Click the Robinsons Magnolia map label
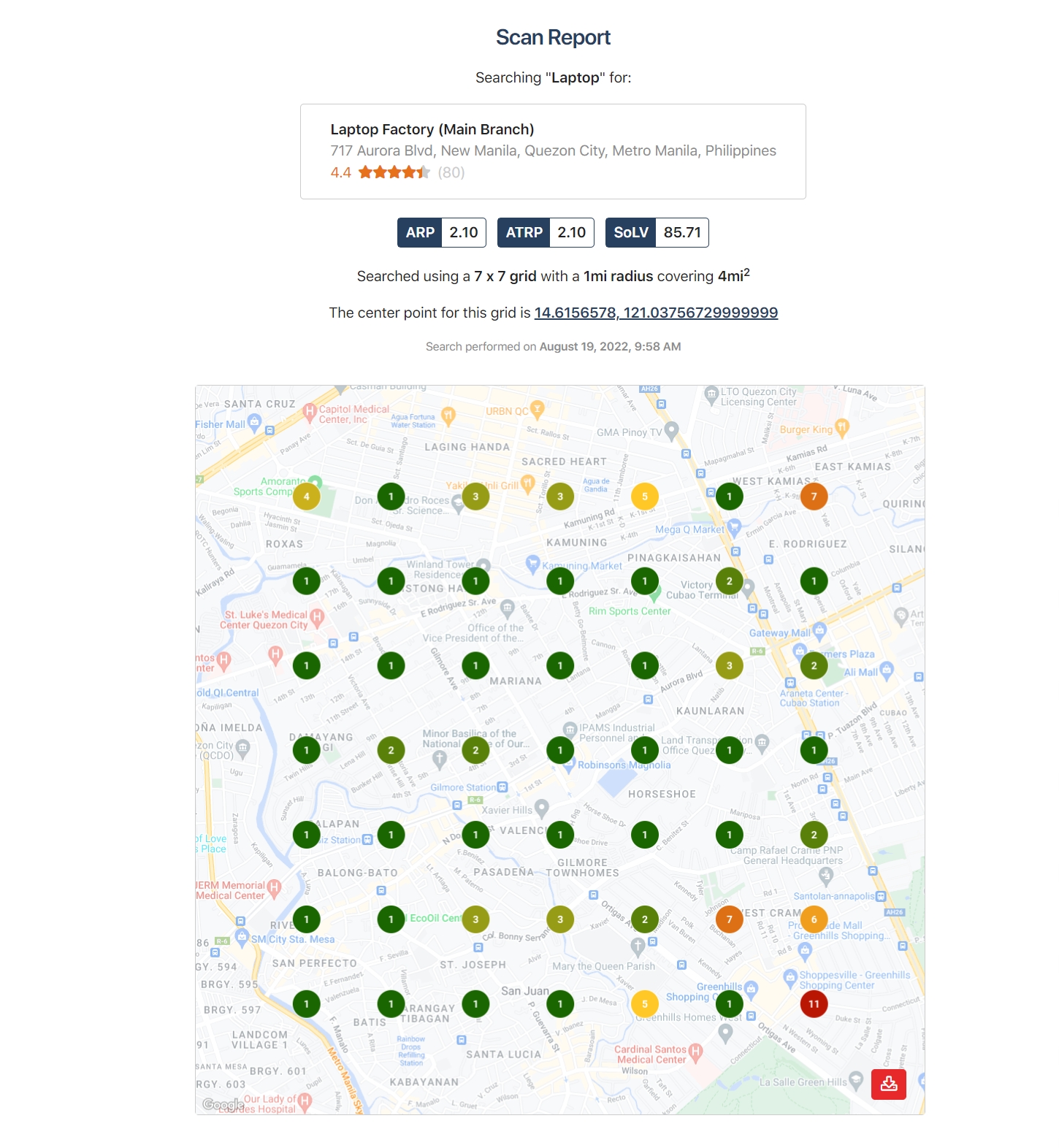 point(624,765)
